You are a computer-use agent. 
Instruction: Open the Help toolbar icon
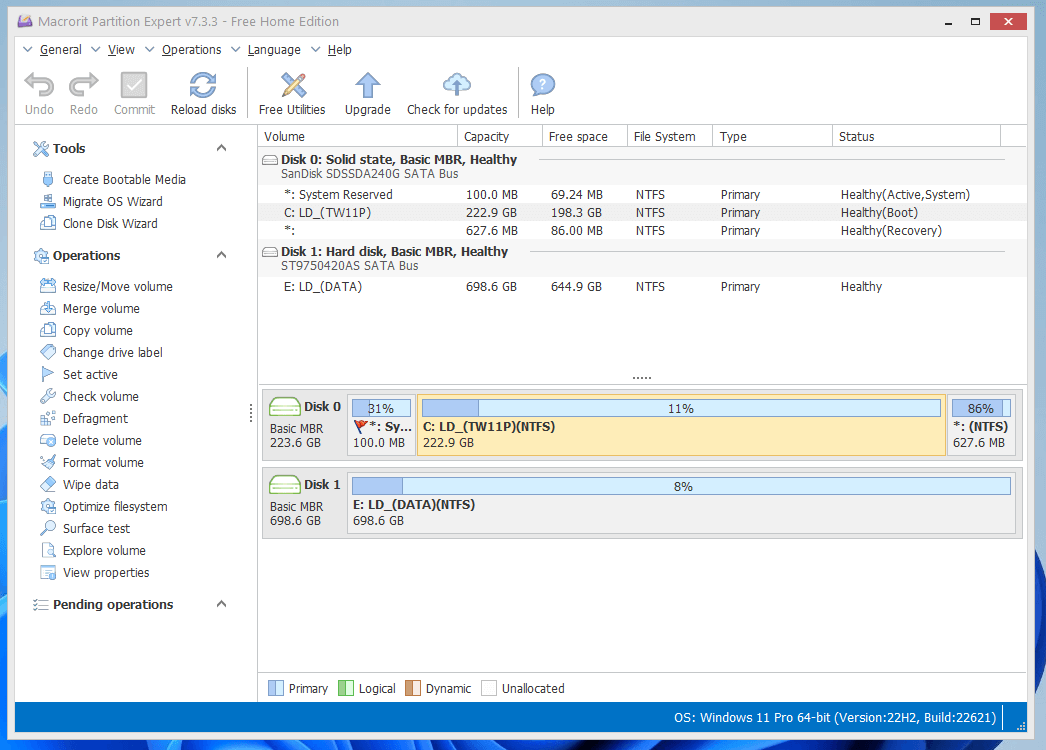pos(542,86)
